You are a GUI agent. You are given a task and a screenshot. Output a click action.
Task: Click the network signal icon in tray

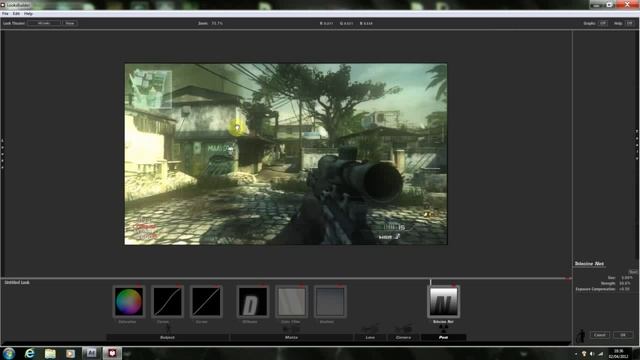(x=600, y=354)
